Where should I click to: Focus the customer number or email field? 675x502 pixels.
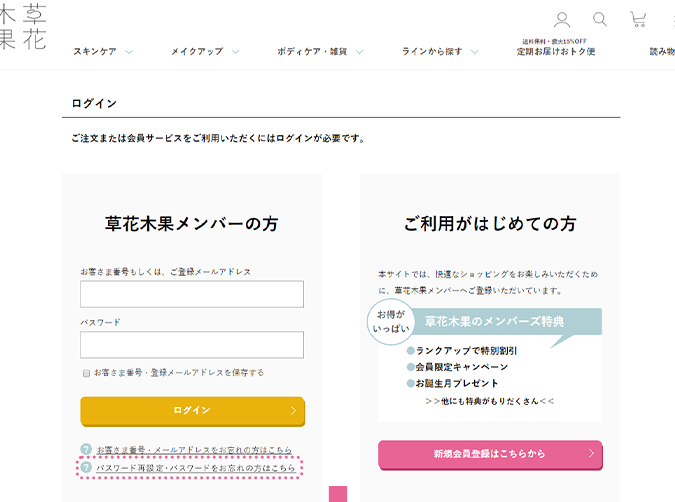[x=192, y=294]
